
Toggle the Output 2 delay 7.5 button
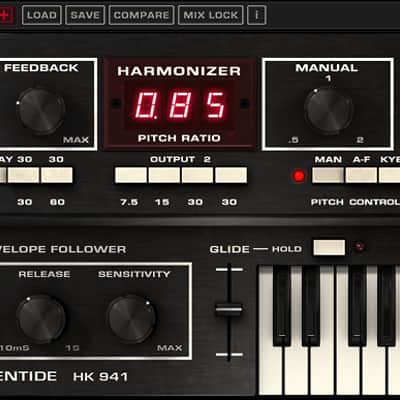(131, 175)
